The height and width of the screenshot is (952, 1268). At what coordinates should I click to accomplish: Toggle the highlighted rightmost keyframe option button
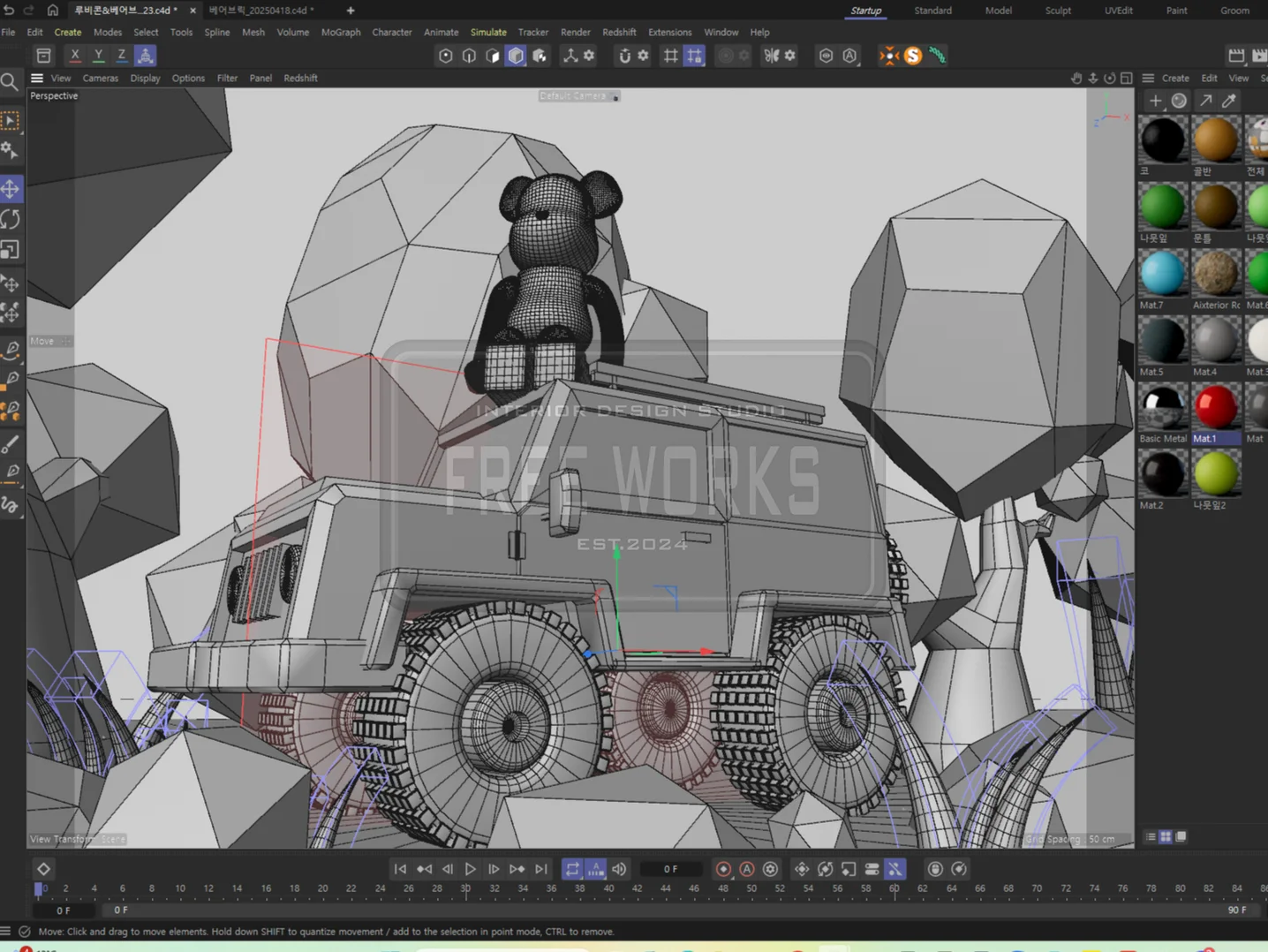[894, 869]
